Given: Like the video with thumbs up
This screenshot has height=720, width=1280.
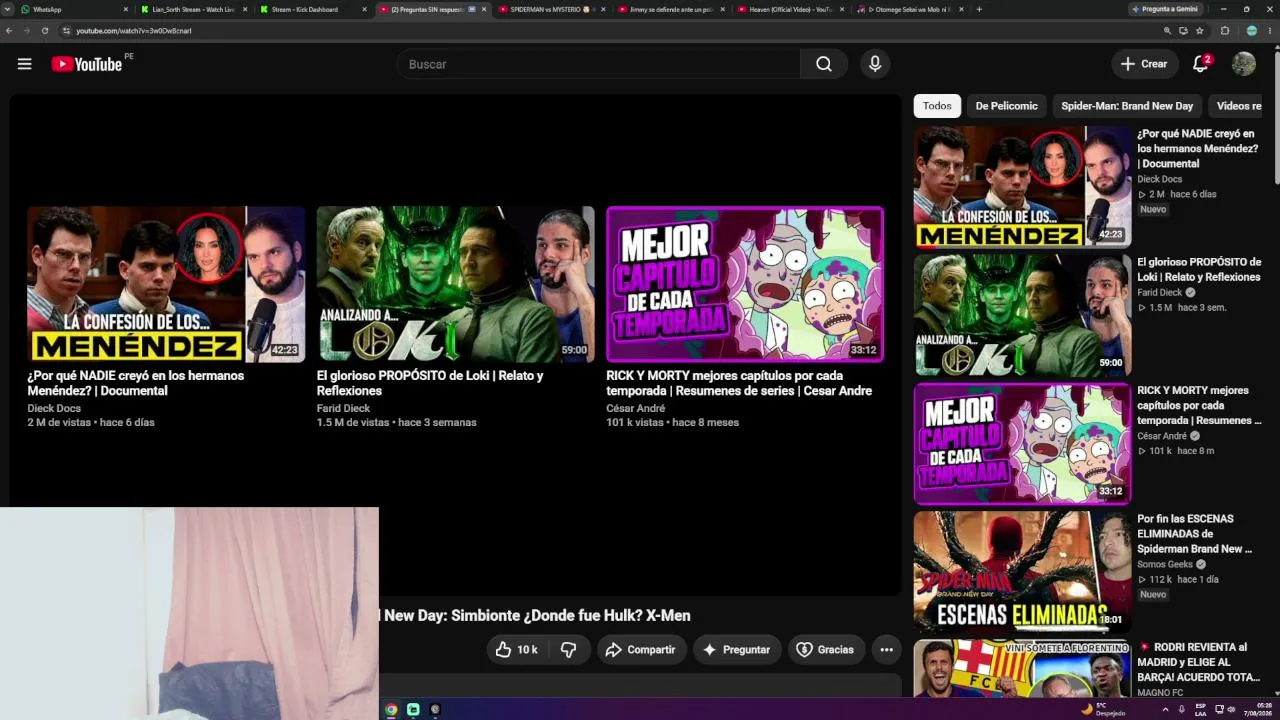Looking at the screenshot, I should coord(516,650).
